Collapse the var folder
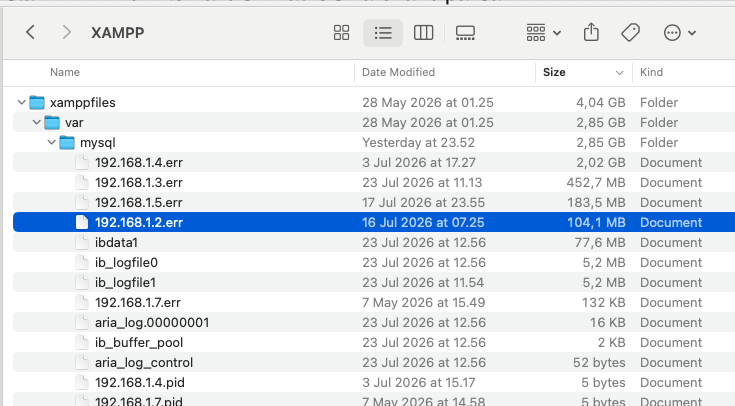This screenshot has width=735, height=406. pyautogui.click(x=36, y=122)
